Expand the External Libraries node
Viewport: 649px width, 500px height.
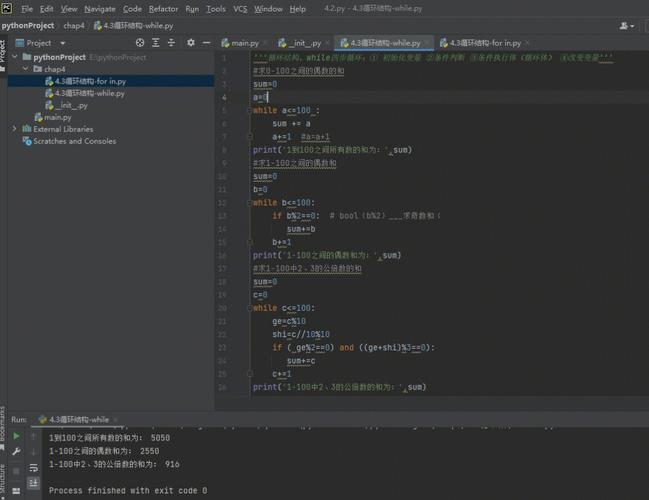13,129
